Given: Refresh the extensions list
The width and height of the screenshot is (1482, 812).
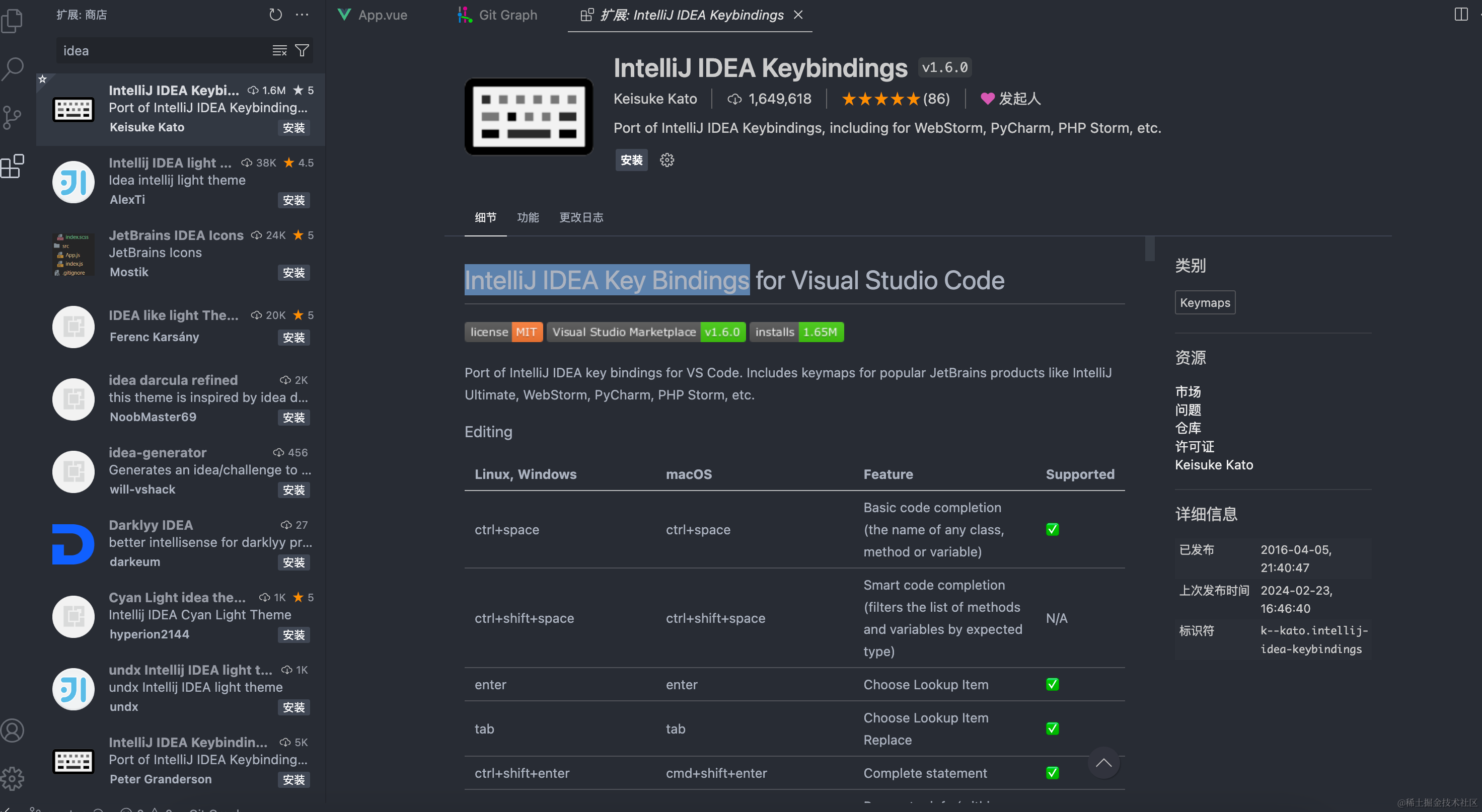Looking at the screenshot, I should click(275, 15).
